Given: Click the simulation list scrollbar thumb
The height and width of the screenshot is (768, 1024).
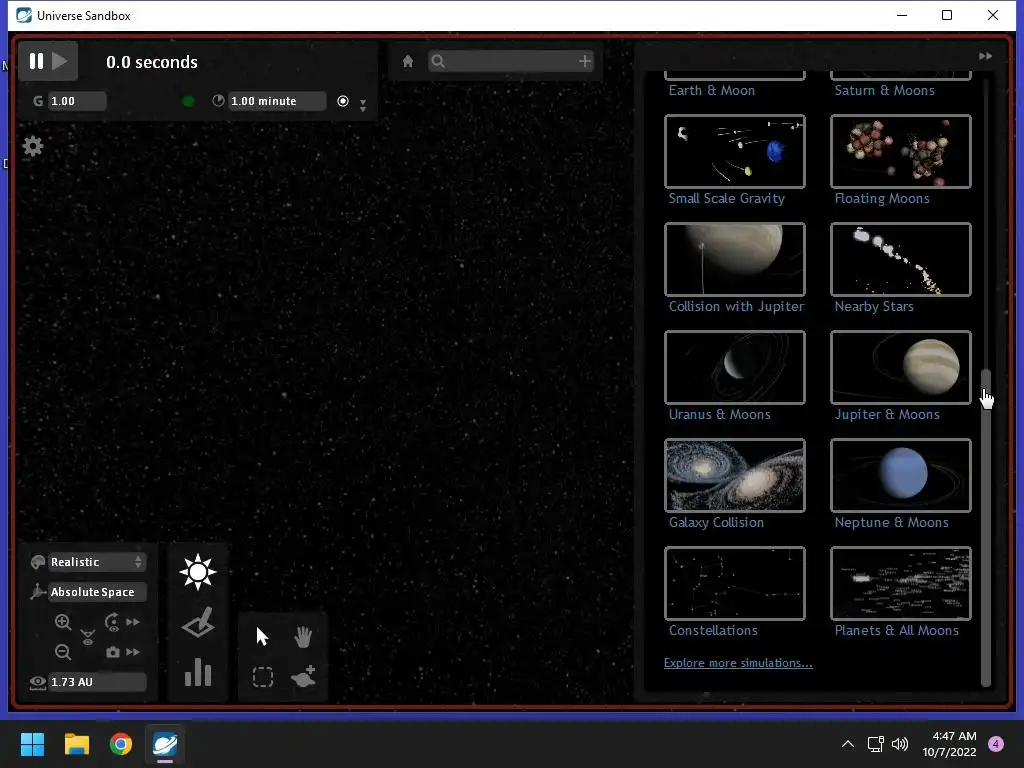Looking at the screenshot, I should coord(986,528).
